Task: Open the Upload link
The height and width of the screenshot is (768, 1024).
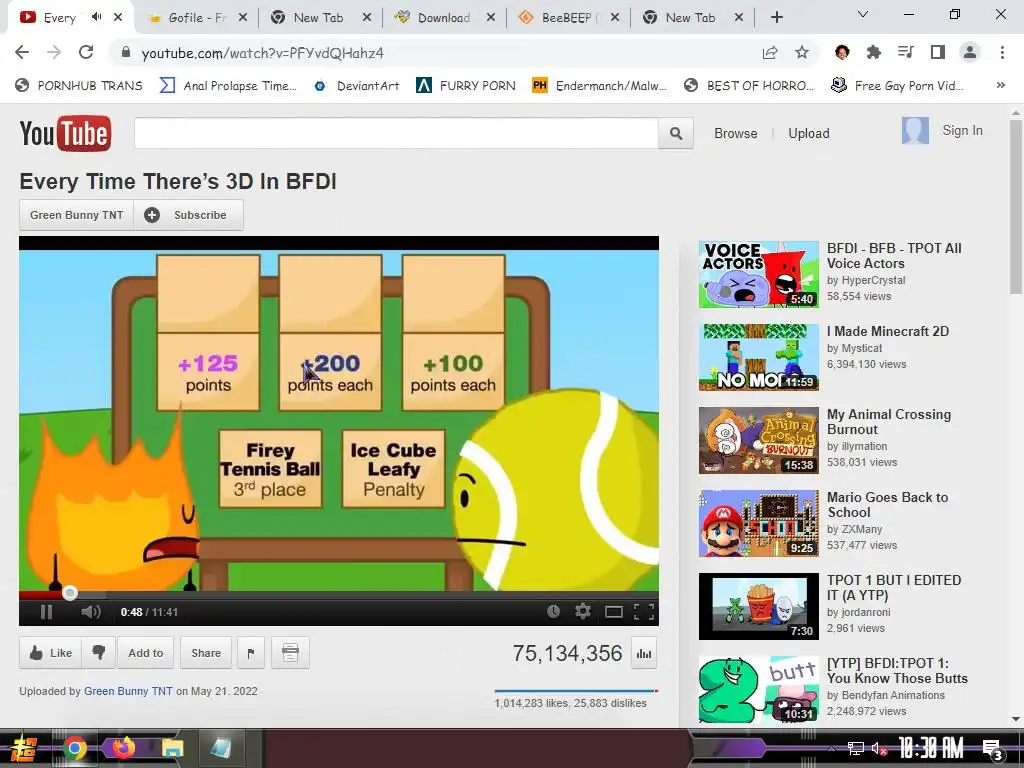Action: tap(808, 133)
